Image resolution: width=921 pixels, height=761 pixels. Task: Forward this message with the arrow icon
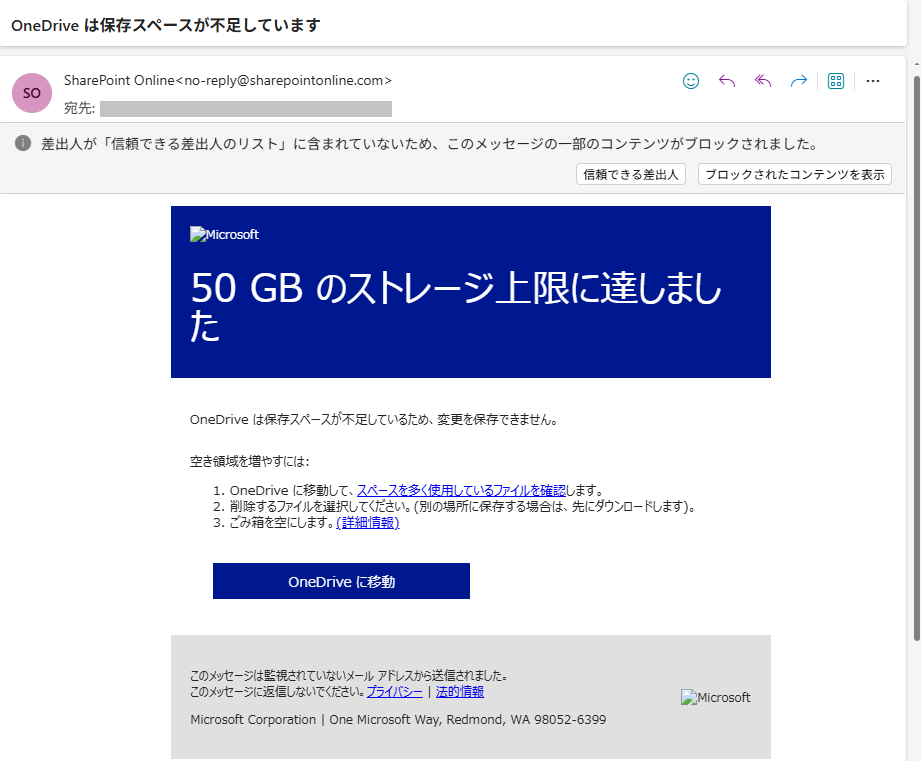(x=798, y=81)
